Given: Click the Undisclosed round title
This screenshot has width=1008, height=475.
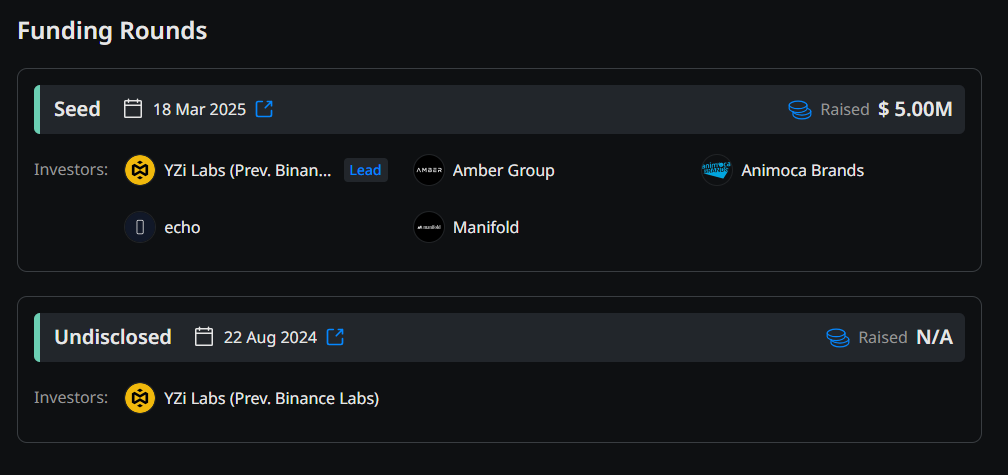Looking at the screenshot, I should 113,337.
